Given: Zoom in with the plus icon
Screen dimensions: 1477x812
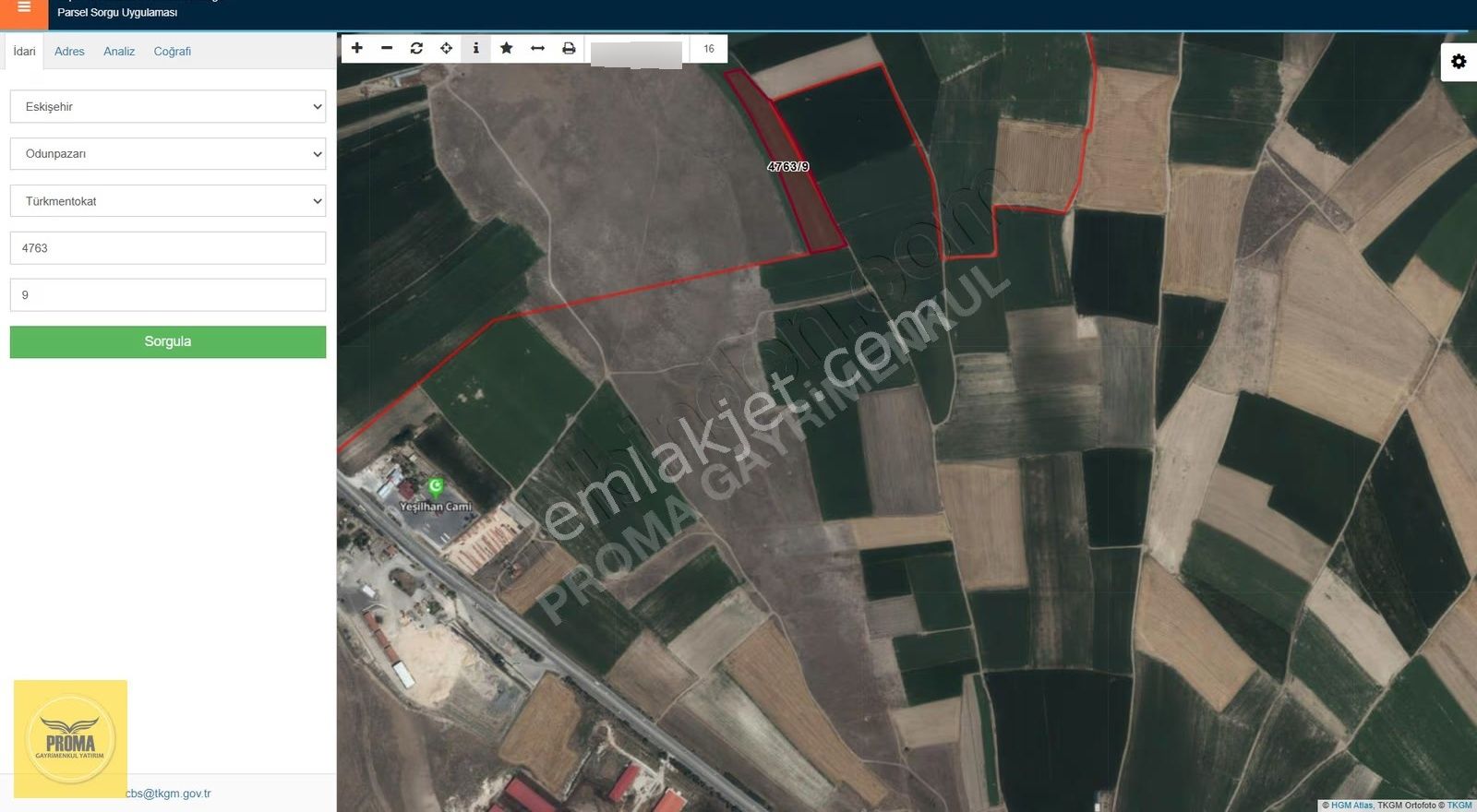Looking at the screenshot, I should [357, 48].
